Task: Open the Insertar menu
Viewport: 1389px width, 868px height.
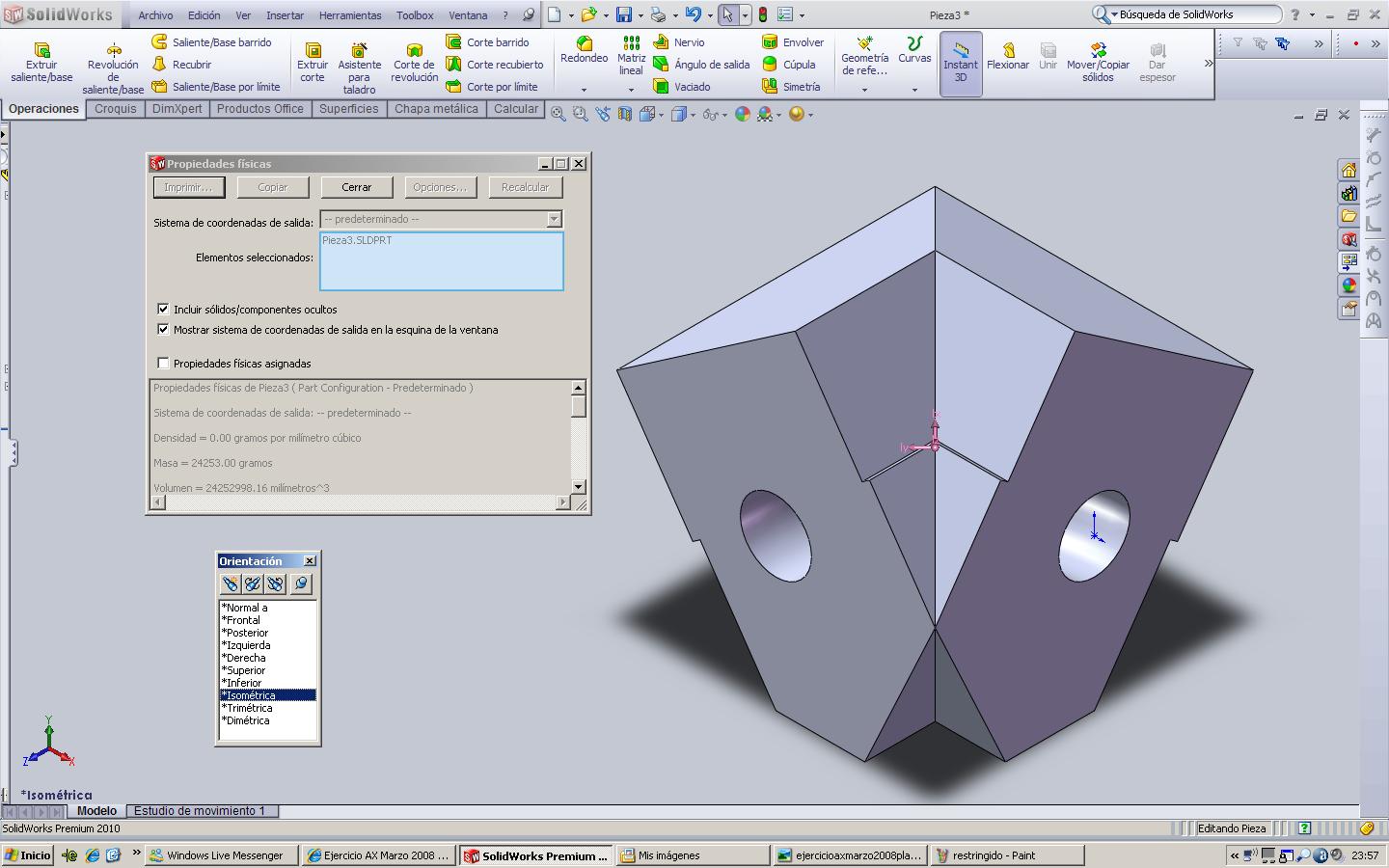Action: 285,15
